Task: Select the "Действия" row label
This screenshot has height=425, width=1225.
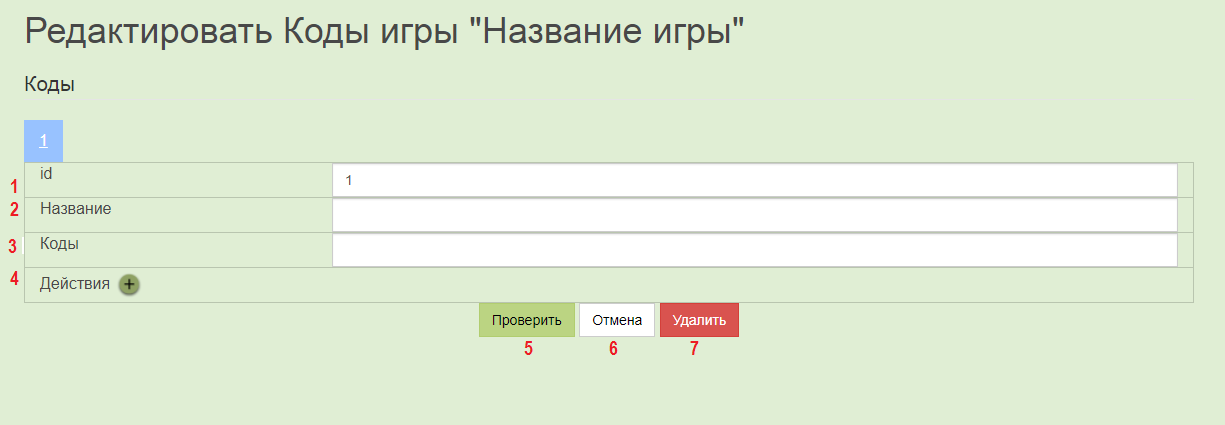Action: coord(75,284)
